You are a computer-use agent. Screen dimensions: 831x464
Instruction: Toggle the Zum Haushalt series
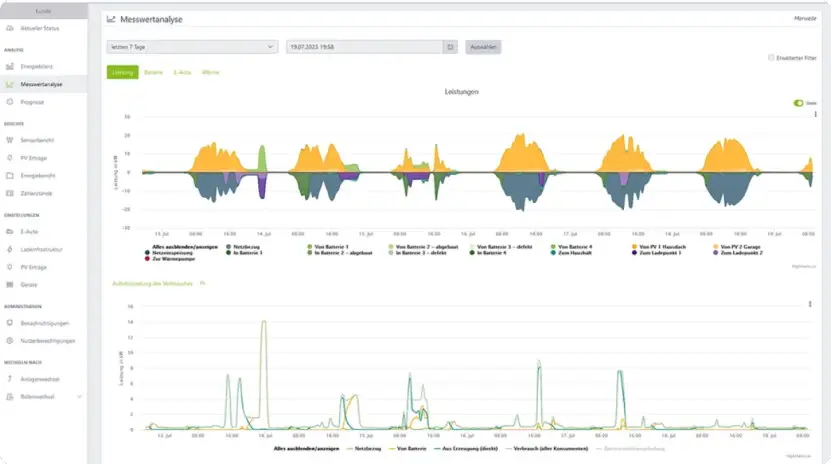pyautogui.click(x=571, y=253)
